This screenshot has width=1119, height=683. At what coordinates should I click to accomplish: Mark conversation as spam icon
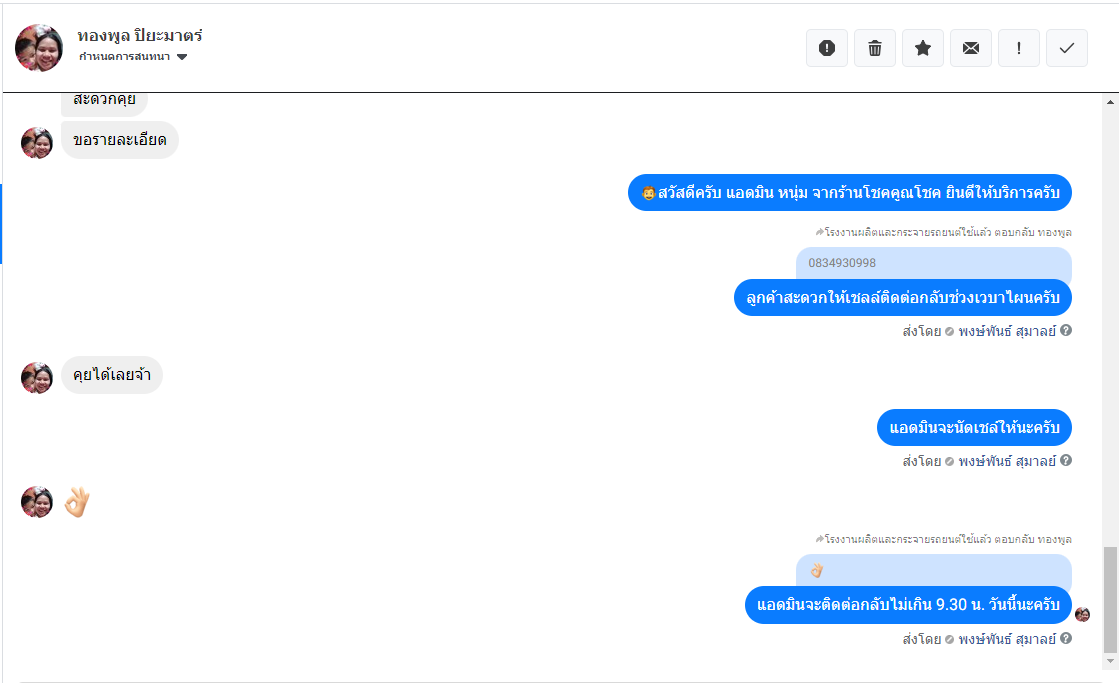826,48
